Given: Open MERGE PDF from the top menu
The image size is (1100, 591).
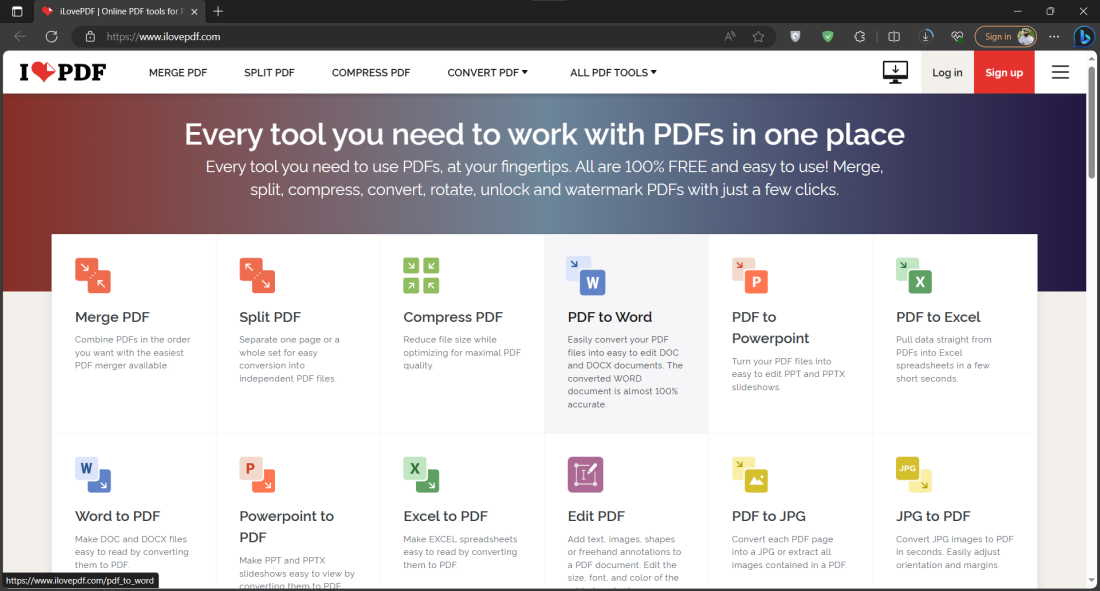Looking at the screenshot, I should [178, 72].
